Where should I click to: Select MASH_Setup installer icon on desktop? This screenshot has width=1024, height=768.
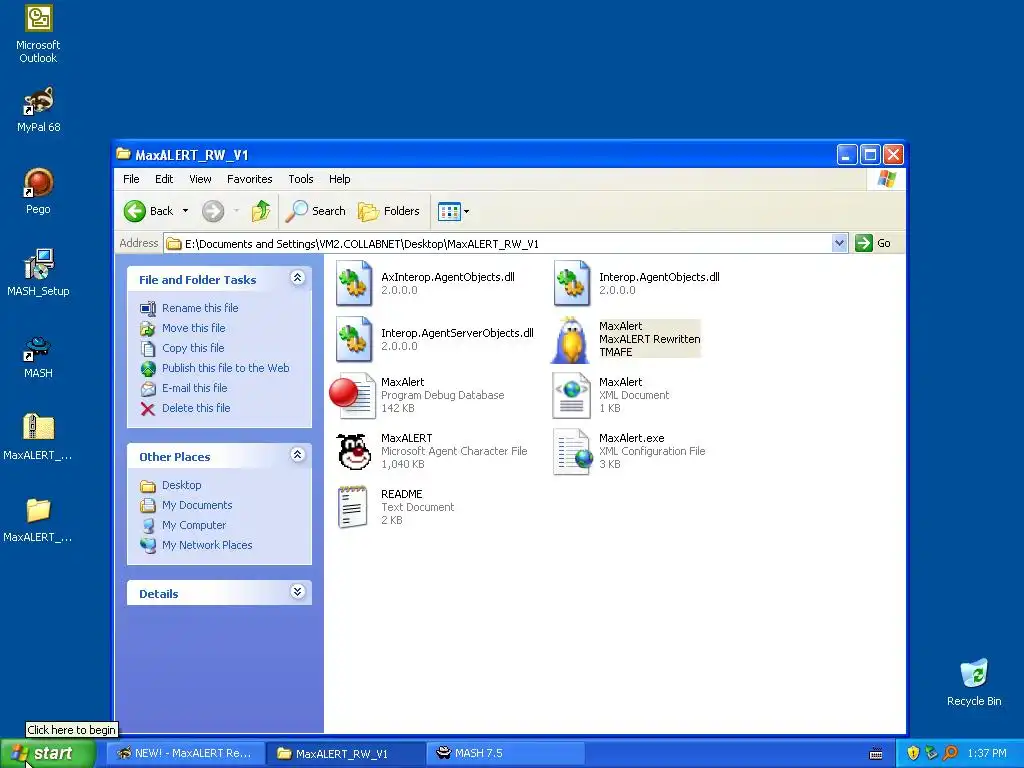(x=39, y=264)
